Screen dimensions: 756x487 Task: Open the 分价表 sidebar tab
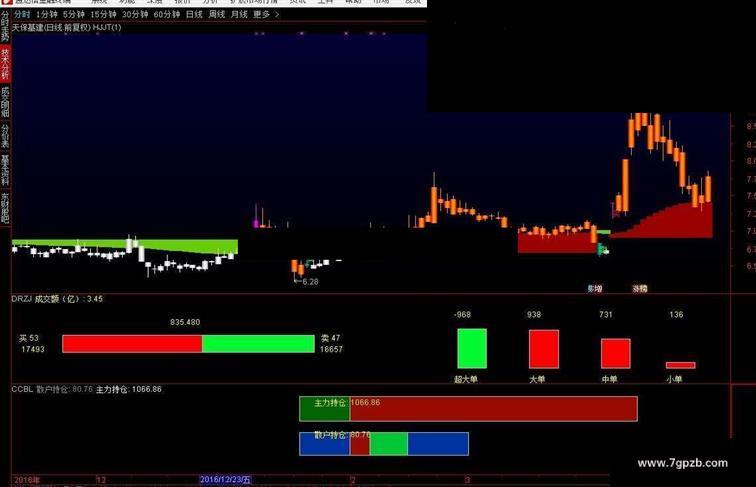tap(5, 135)
